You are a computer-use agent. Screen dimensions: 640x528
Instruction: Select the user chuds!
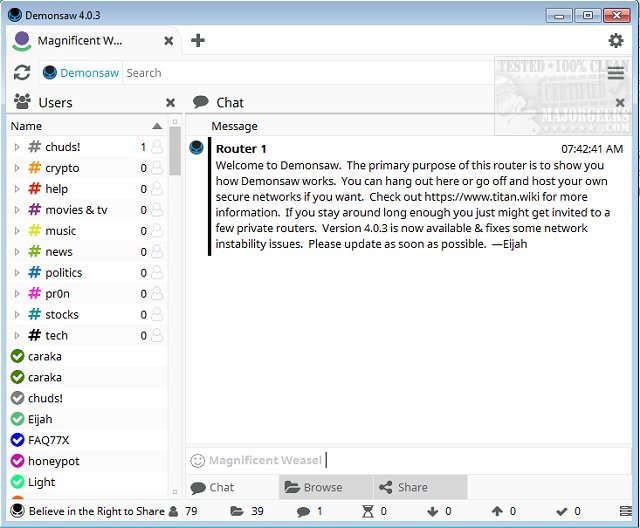87,398
